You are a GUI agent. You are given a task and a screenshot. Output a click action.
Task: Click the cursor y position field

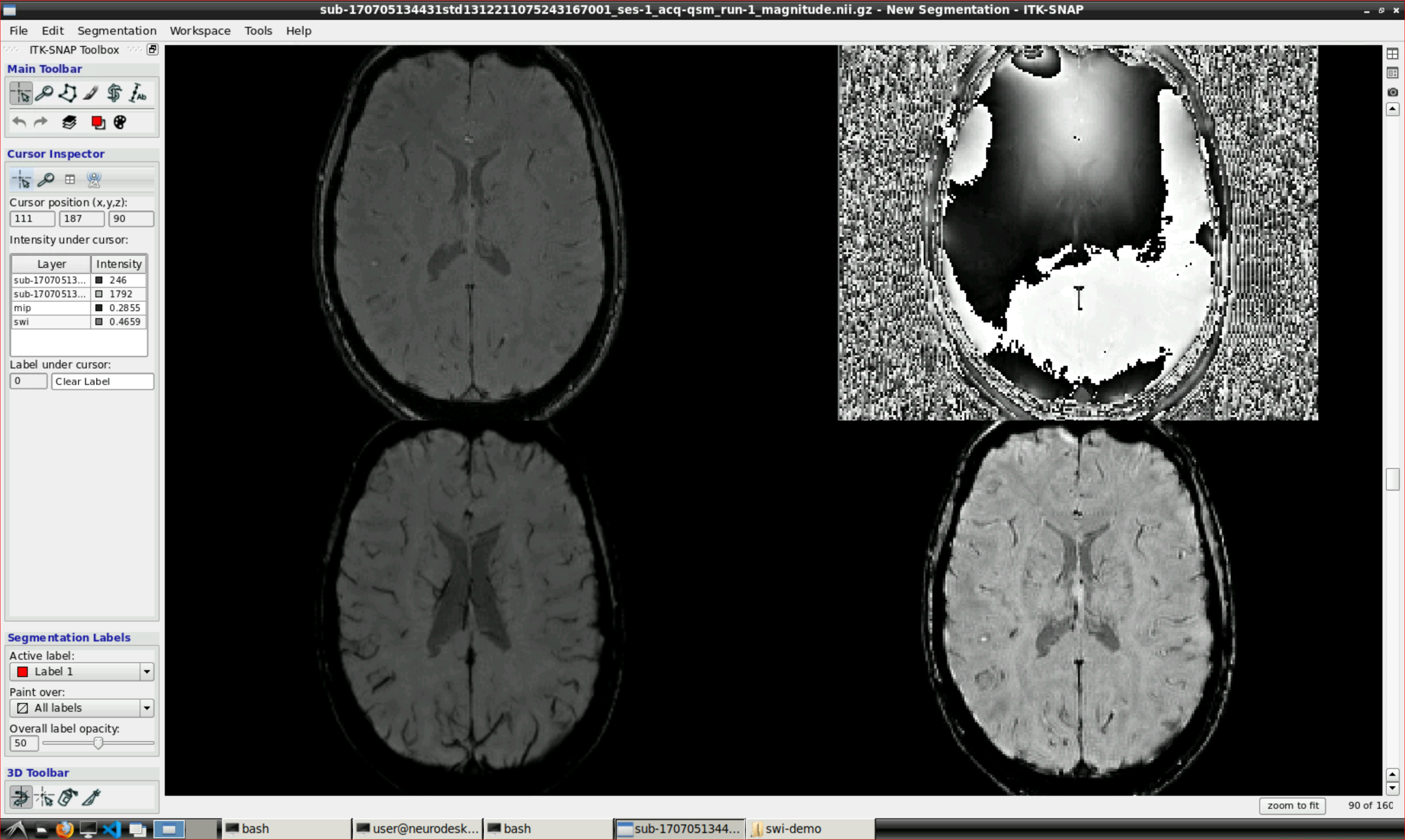coord(82,218)
